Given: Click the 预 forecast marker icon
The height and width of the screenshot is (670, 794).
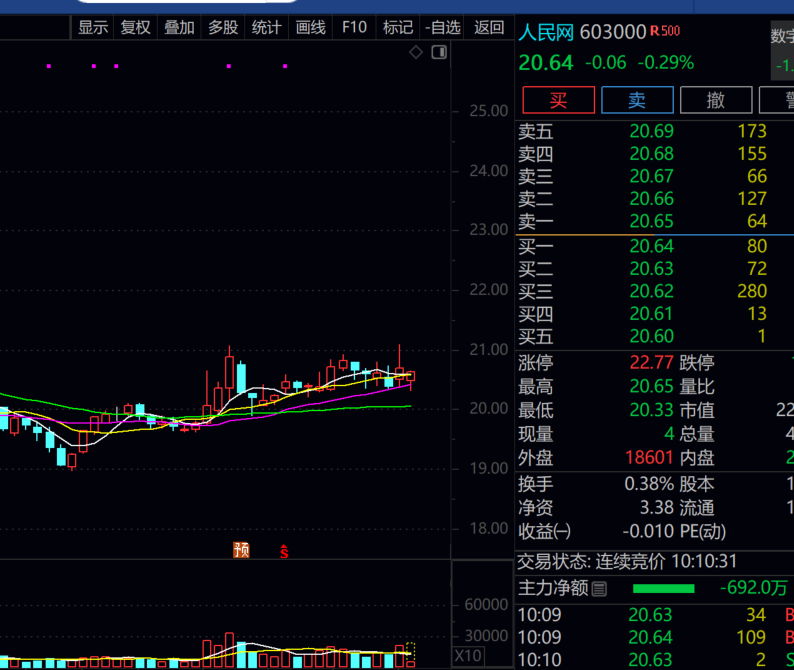Looking at the screenshot, I should click(x=241, y=549).
